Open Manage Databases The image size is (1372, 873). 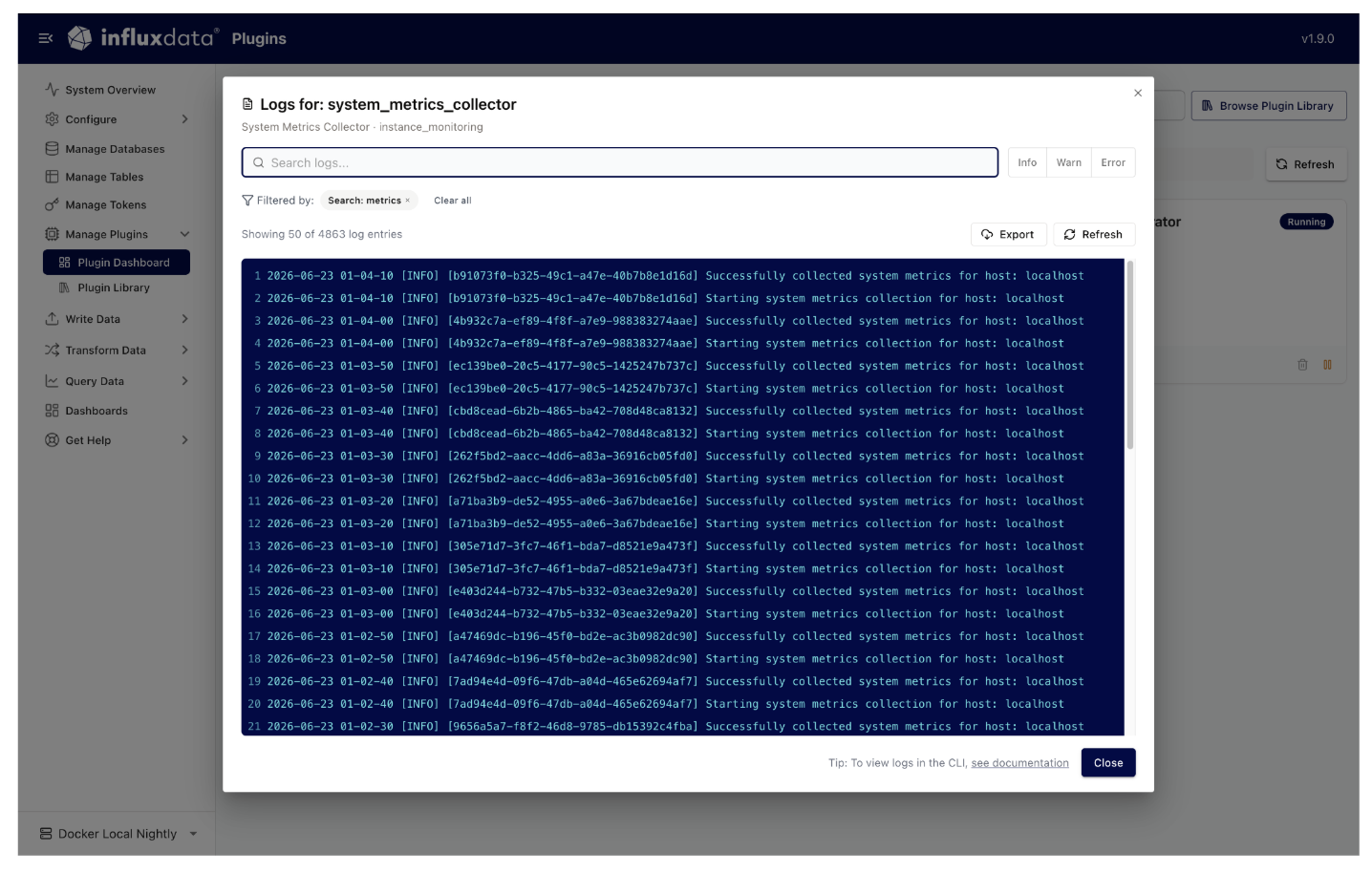point(115,149)
